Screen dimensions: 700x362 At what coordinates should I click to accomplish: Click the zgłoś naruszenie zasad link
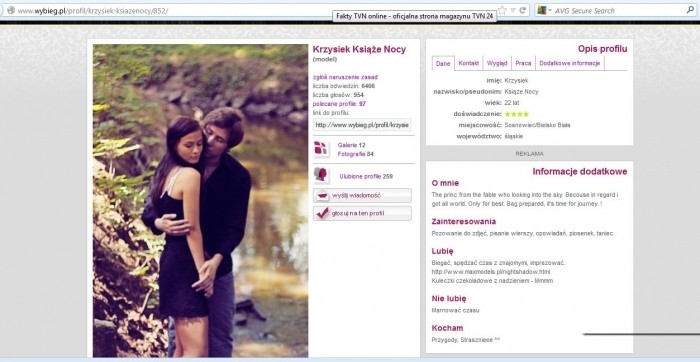pyautogui.click(x=345, y=77)
